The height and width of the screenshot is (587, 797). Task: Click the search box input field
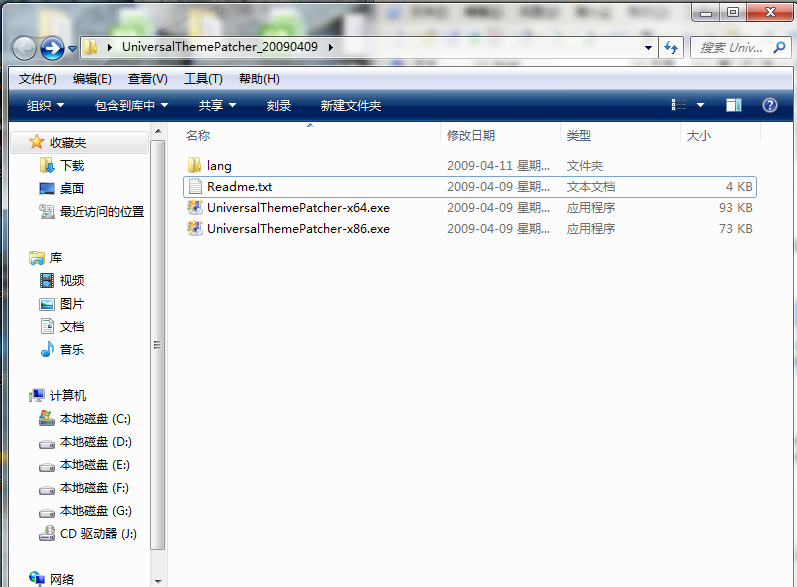tap(730, 47)
